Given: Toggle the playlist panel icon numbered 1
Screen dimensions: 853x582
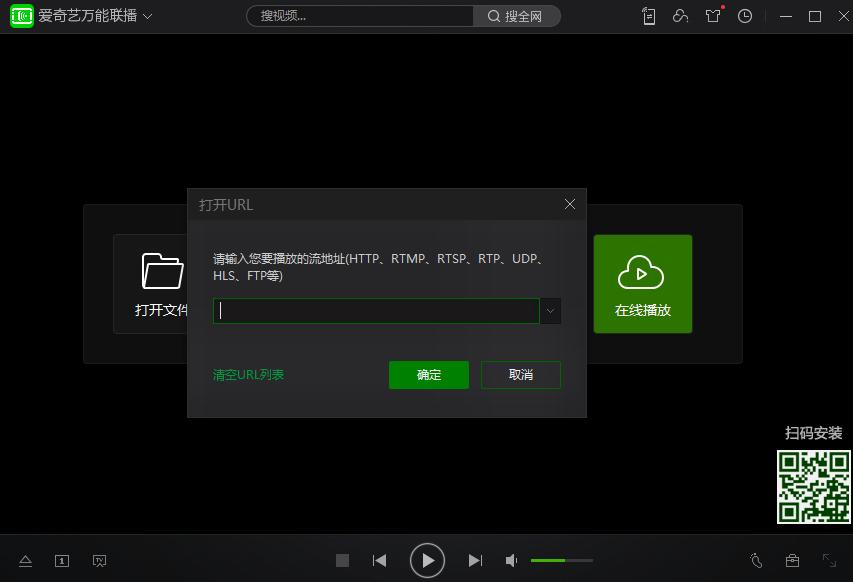Looking at the screenshot, I should tap(62, 560).
